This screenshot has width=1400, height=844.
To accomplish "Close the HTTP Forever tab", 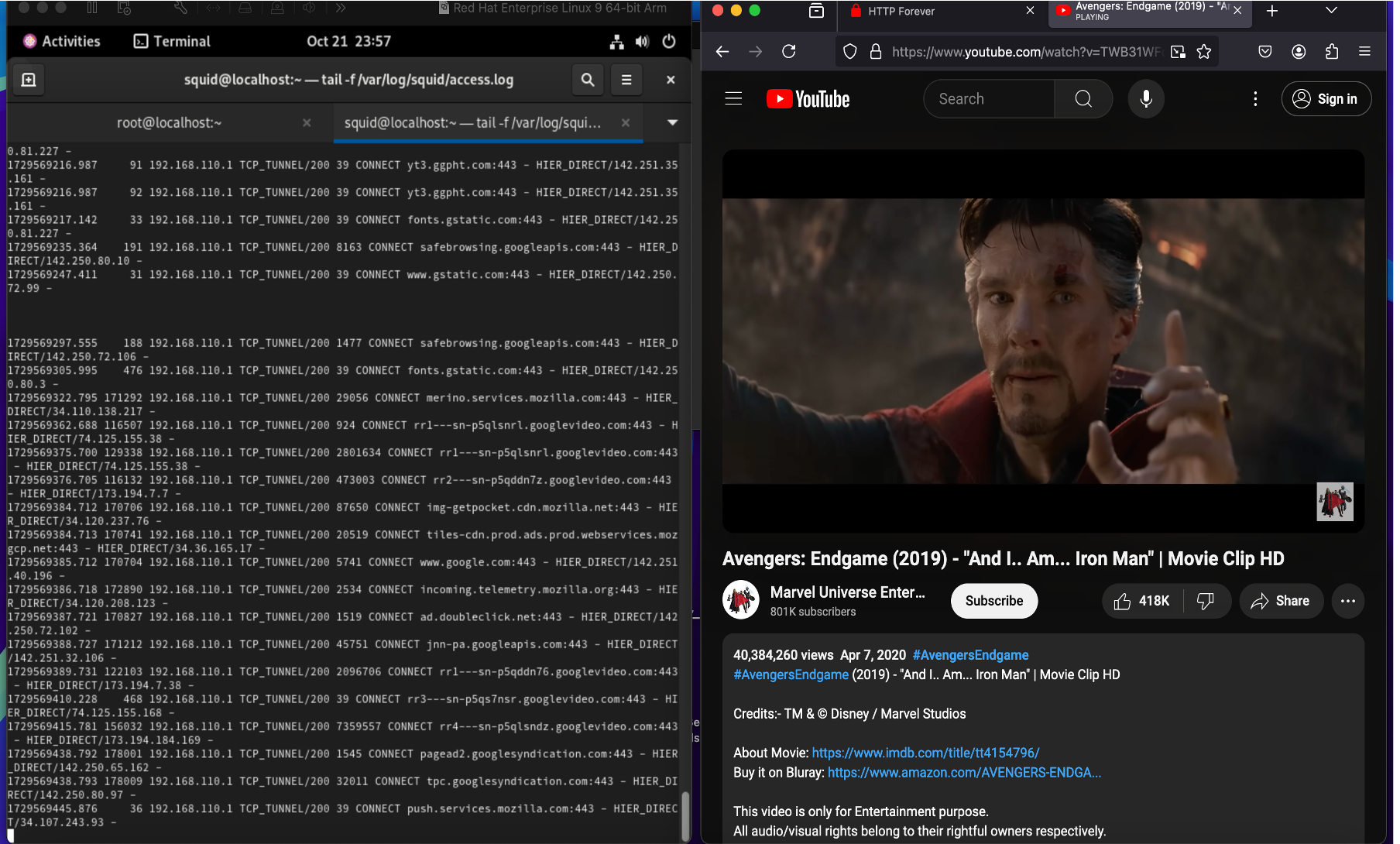I will coord(1030,11).
